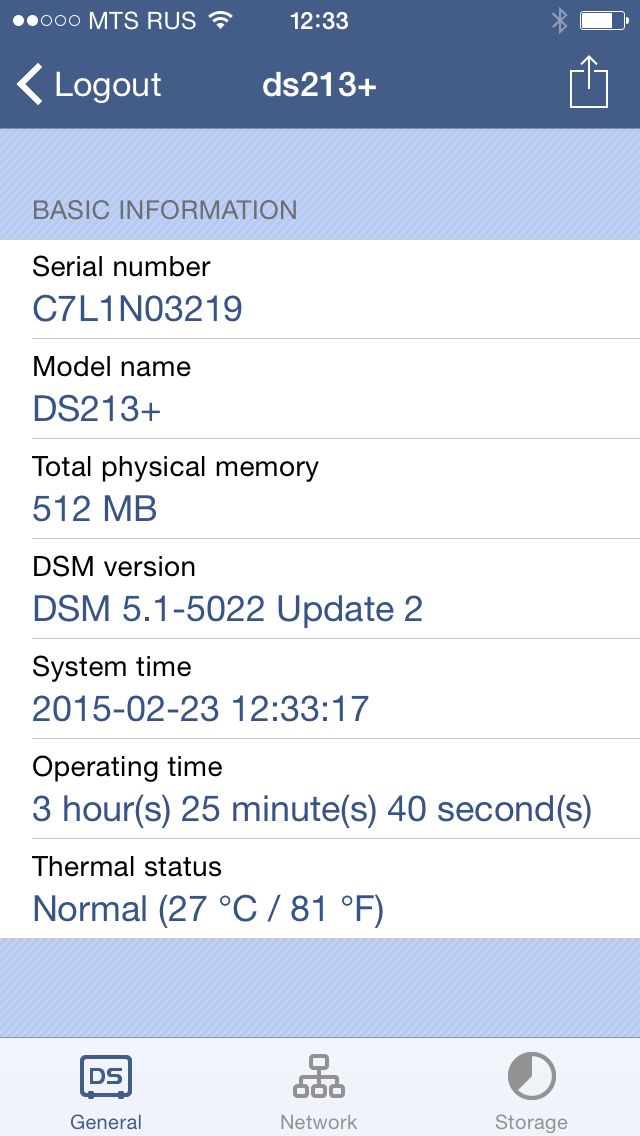Tap the Storage pie icon
The image size is (640, 1136).
[x=531, y=1077]
